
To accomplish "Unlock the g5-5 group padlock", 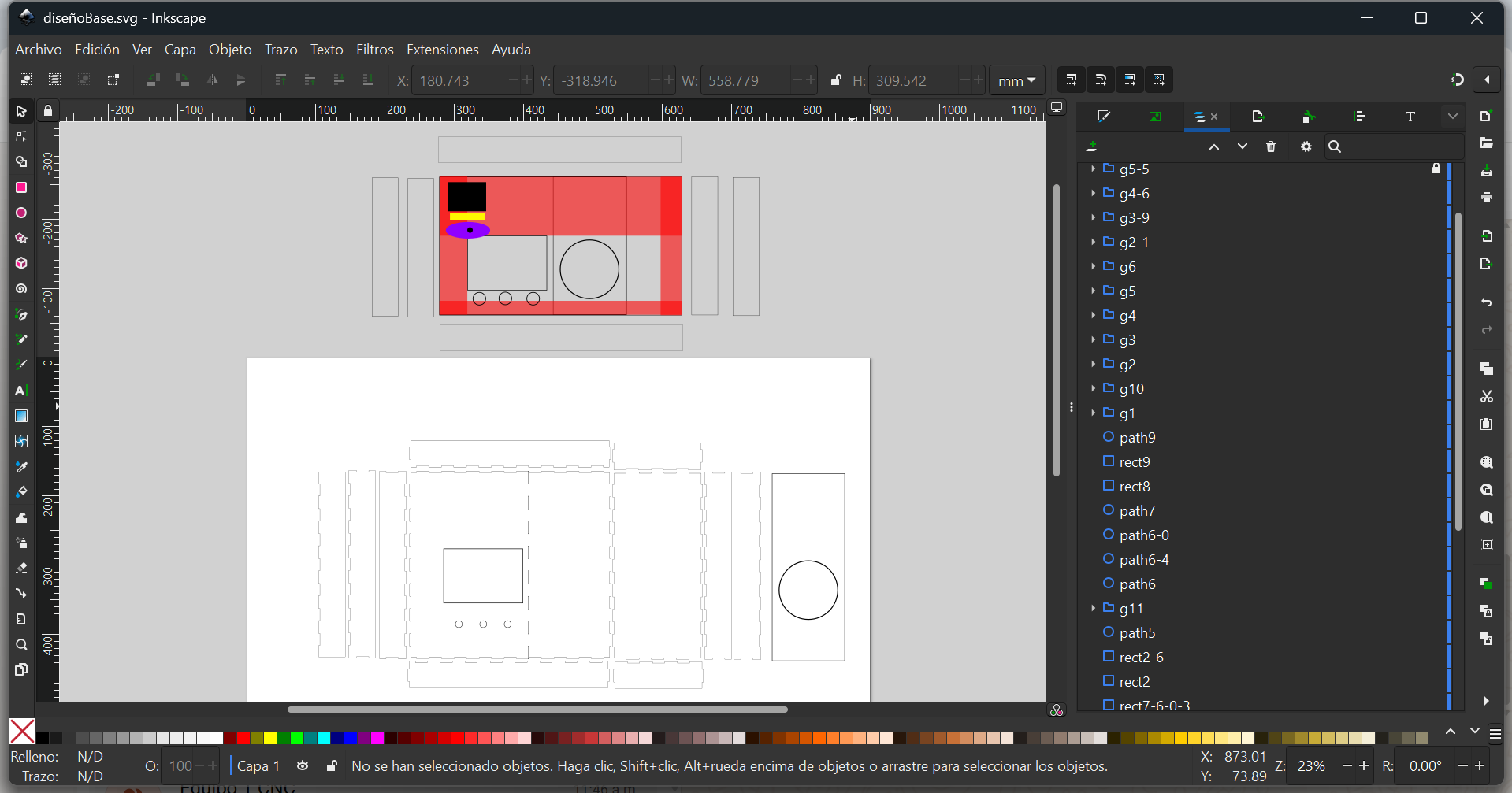I will click(1436, 169).
